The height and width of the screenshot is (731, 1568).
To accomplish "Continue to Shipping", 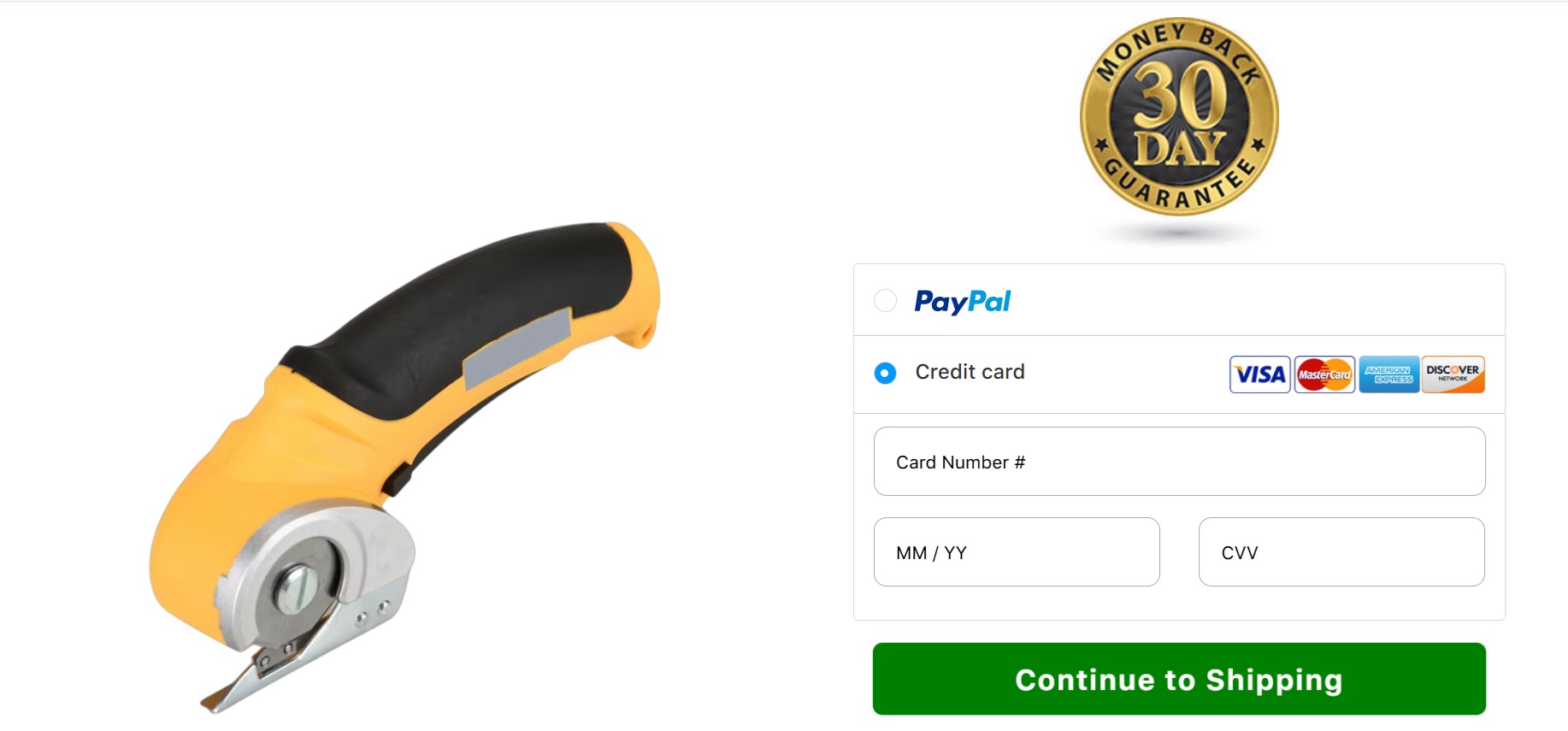I will [x=1179, y=679].
